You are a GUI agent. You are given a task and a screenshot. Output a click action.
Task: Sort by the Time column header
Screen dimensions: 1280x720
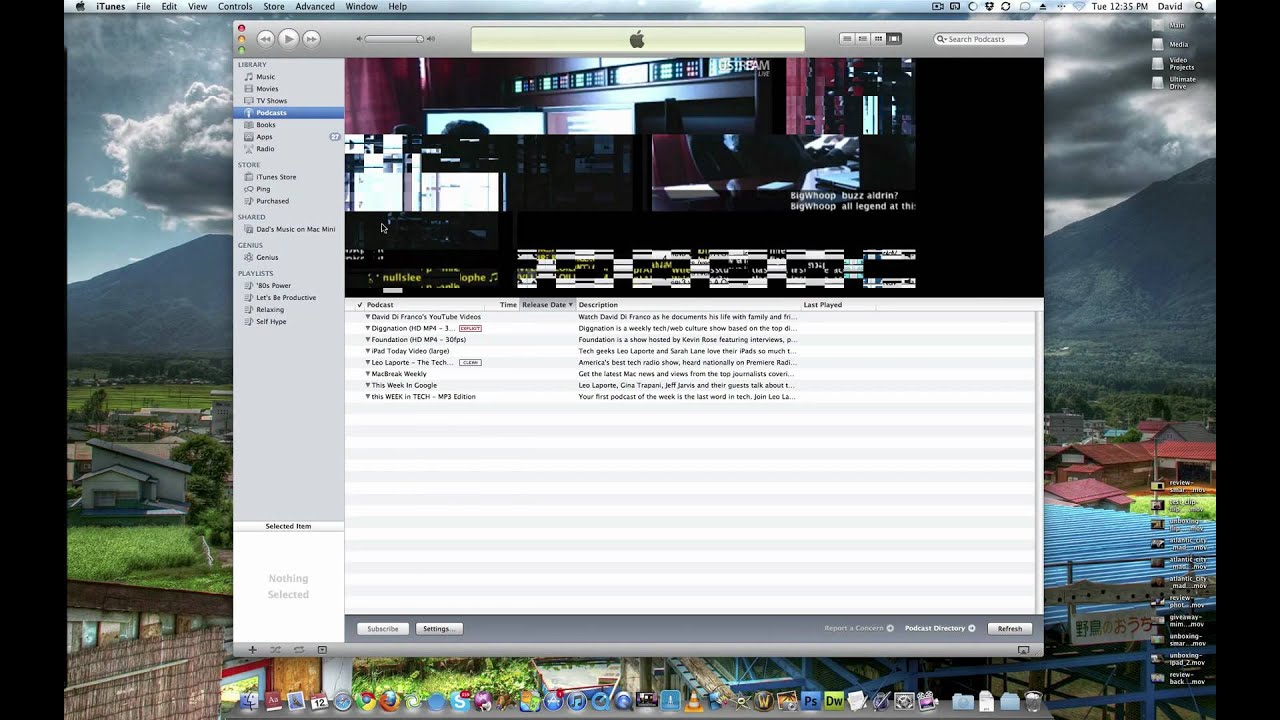pyautogui.click(x=508, y=304)
